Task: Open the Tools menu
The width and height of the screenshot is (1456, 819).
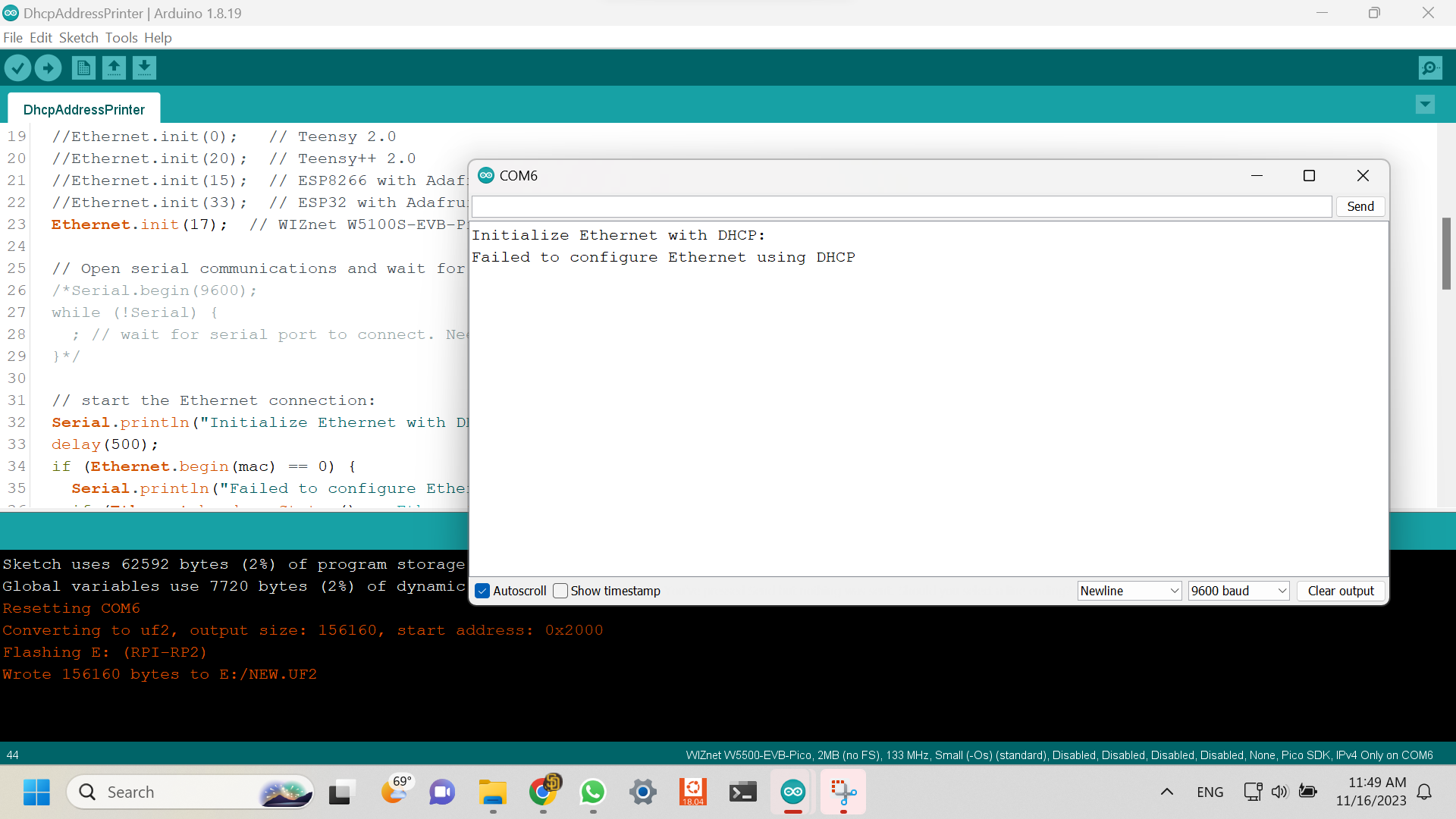Action: (x=121, y=37)
